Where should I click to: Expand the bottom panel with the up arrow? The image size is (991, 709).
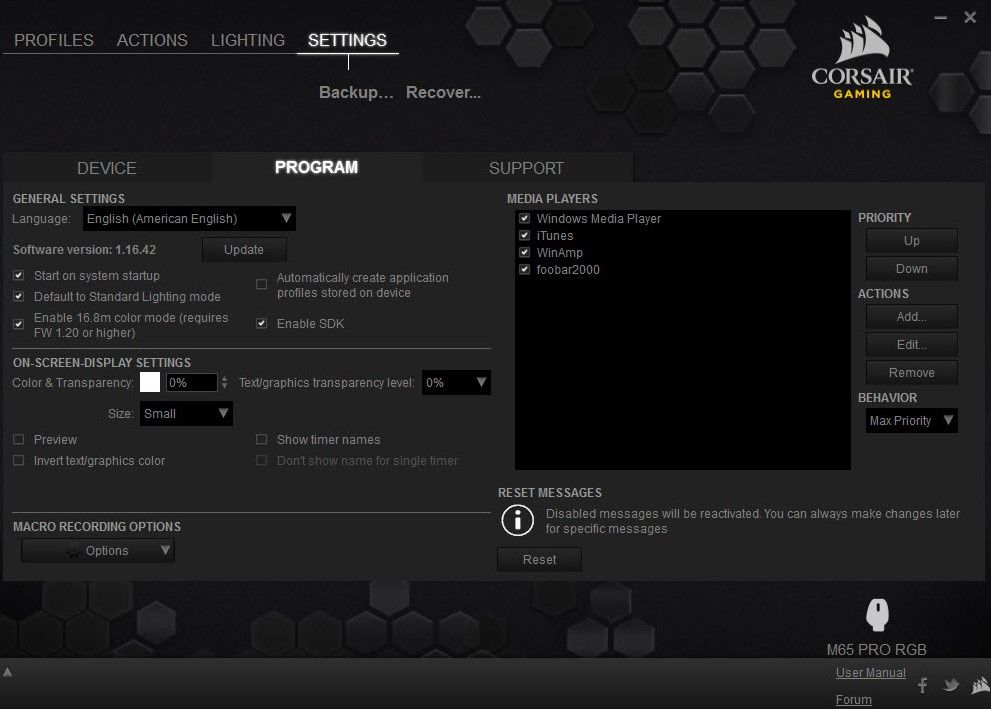click(x=8, y=672)
